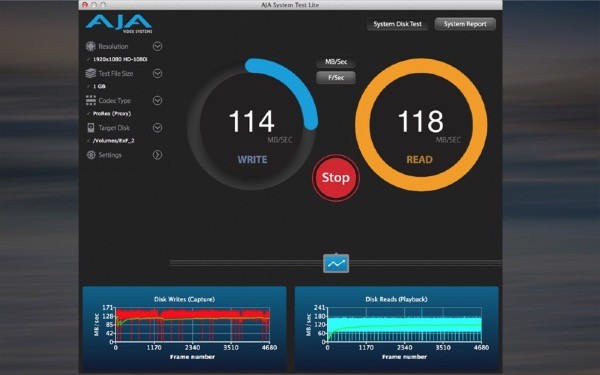This screenshot has height=375, width=600.
Task: Switch units to MB/Sec
Action: [x=336, y=62]
